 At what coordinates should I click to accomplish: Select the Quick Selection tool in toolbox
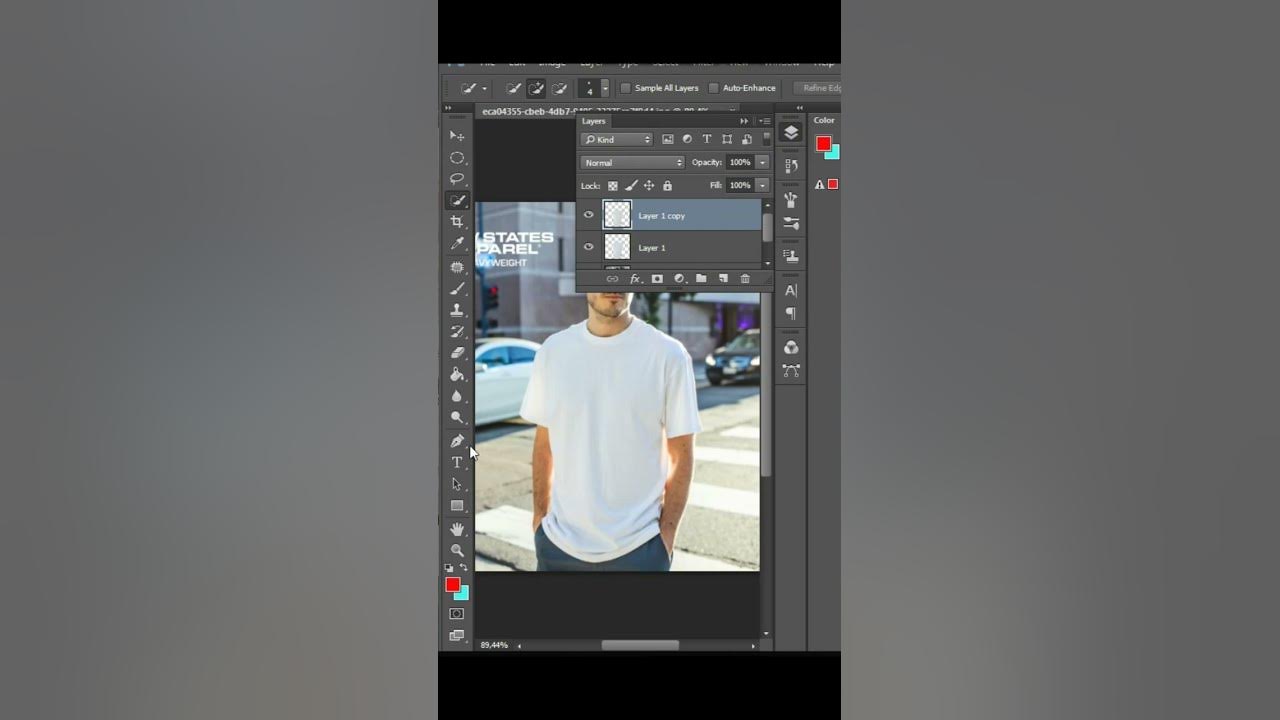457,201
